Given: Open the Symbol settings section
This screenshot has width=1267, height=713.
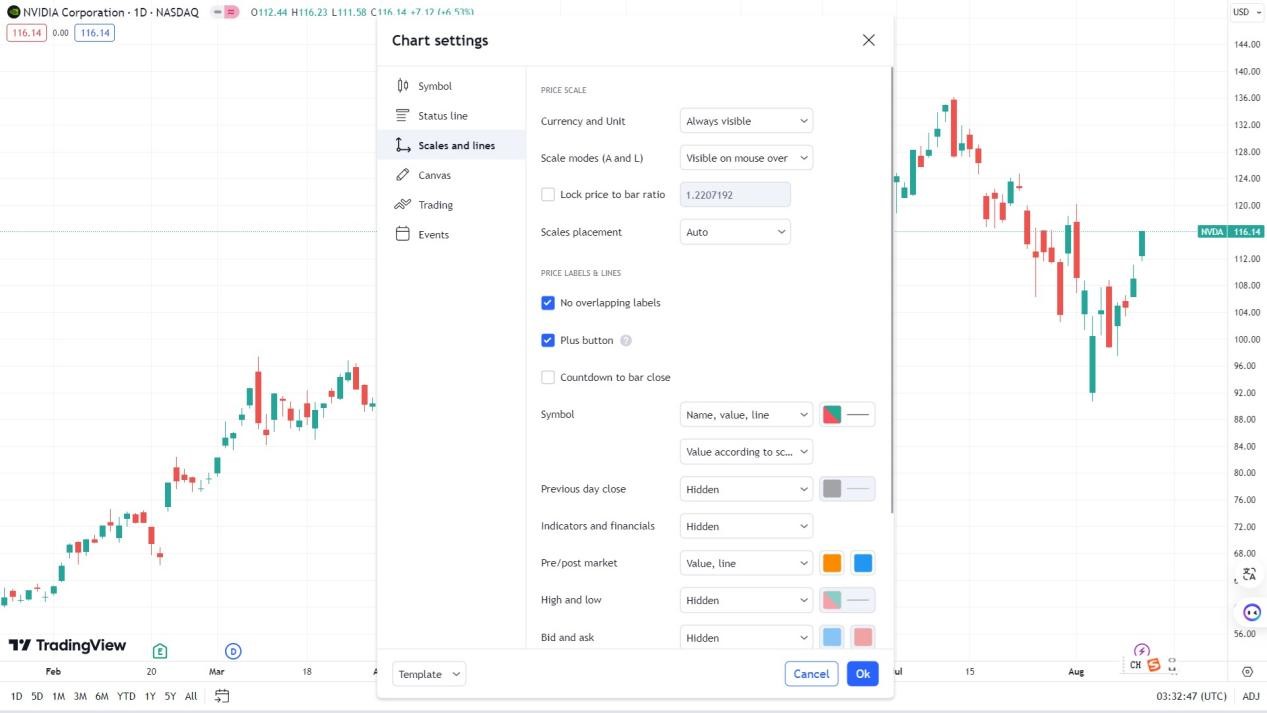Looking at the screenshot, I should (x=434, y=86).
